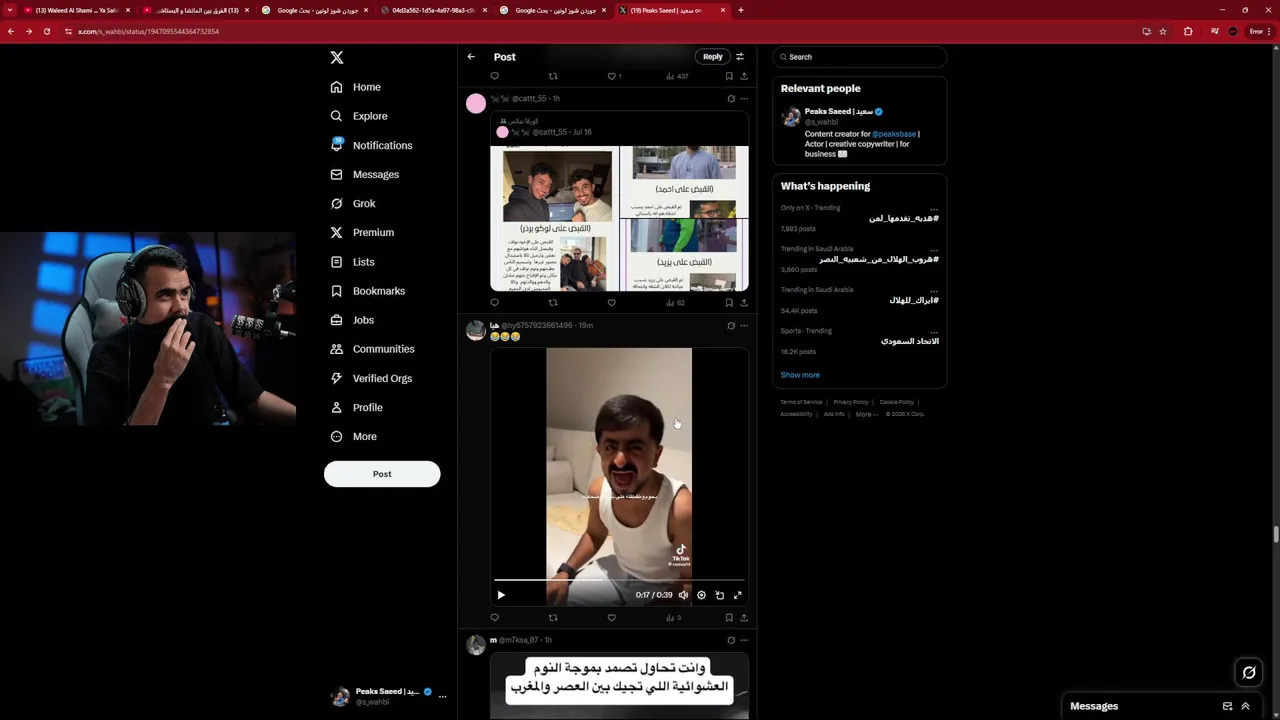The width and height of the screenshot is (1280, 720).
Task: Expand the Messages drawer chevrons
Action: [x=1245, y=706]
